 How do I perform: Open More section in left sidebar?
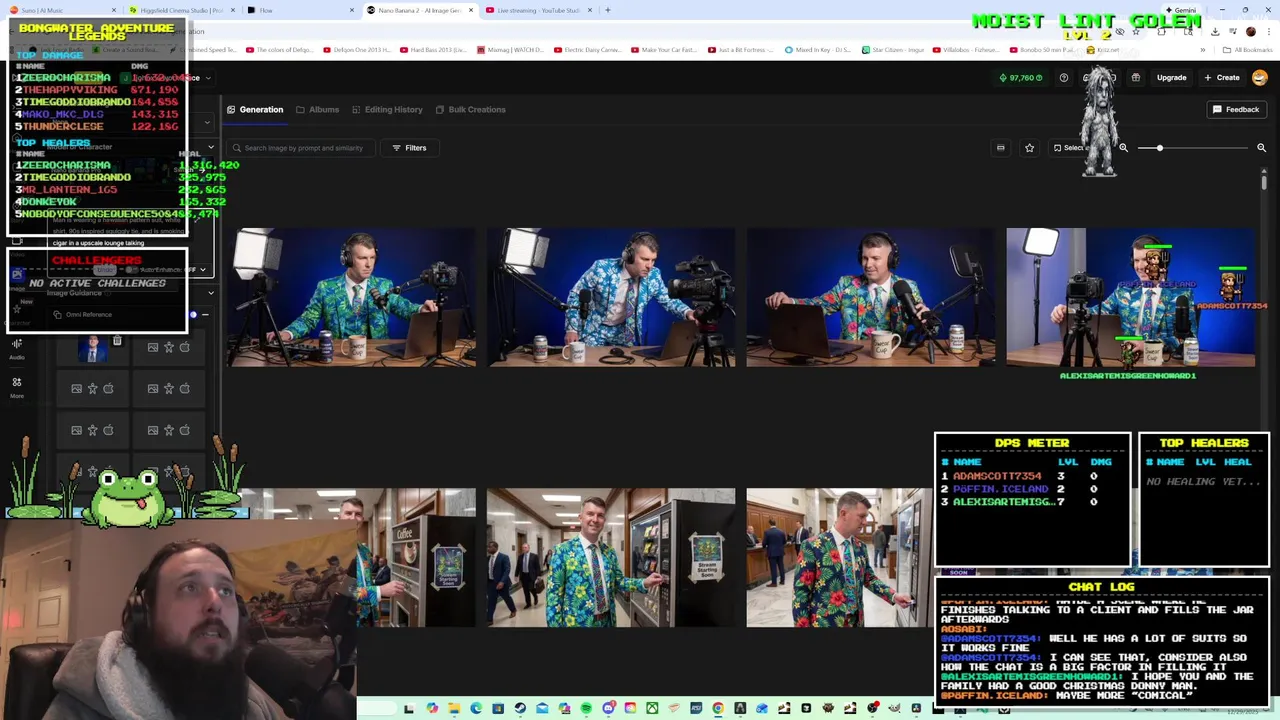[x=17, y=387]
